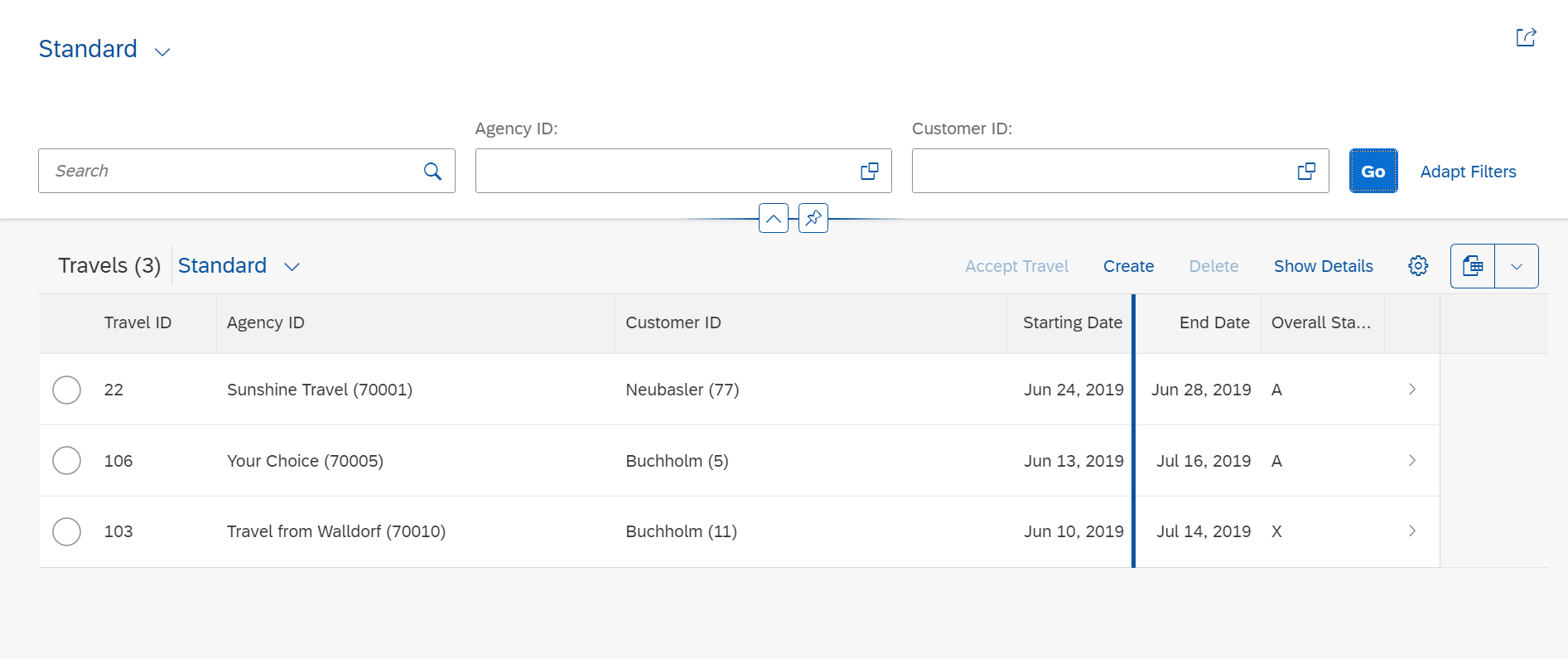Click the Agency ID column header
The image size is (1568, 659).
[x=266, y=322]
